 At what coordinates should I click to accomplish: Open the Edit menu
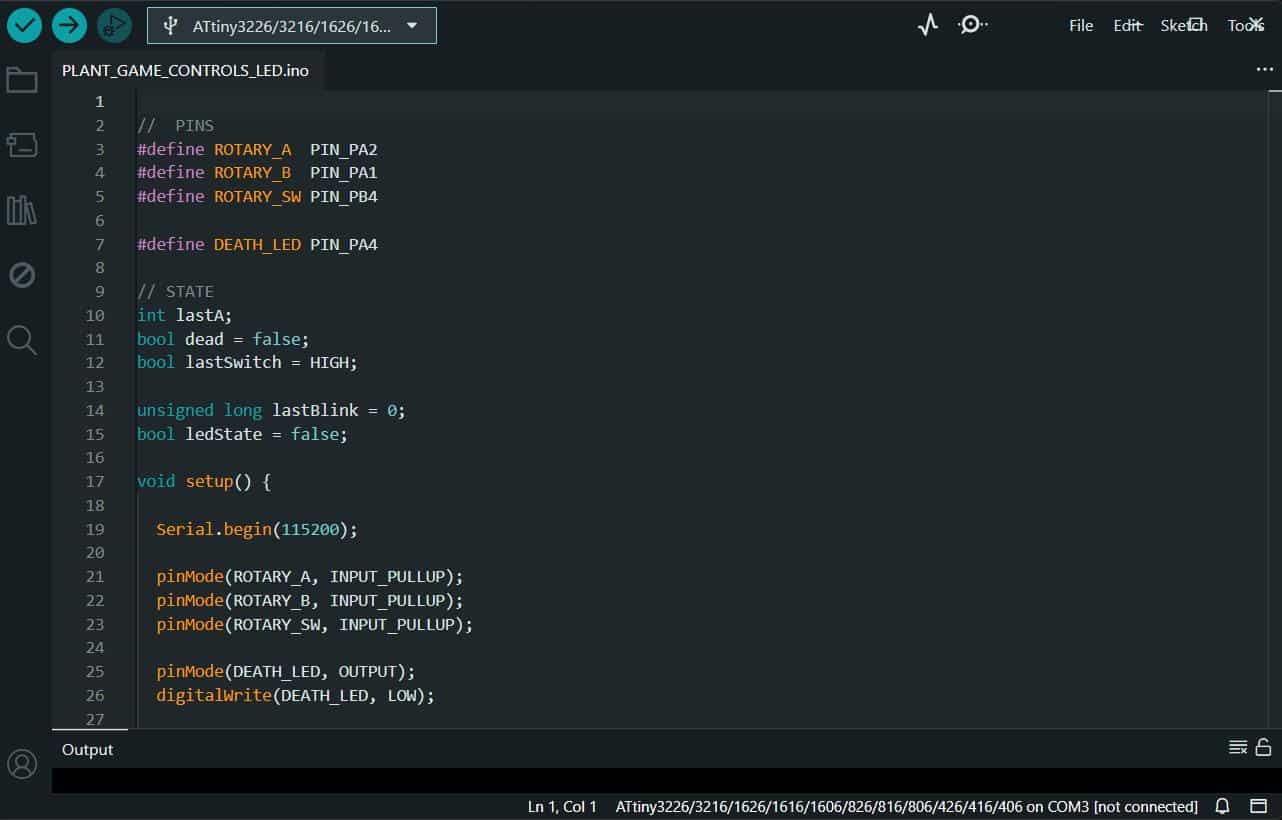(1127, 26)
